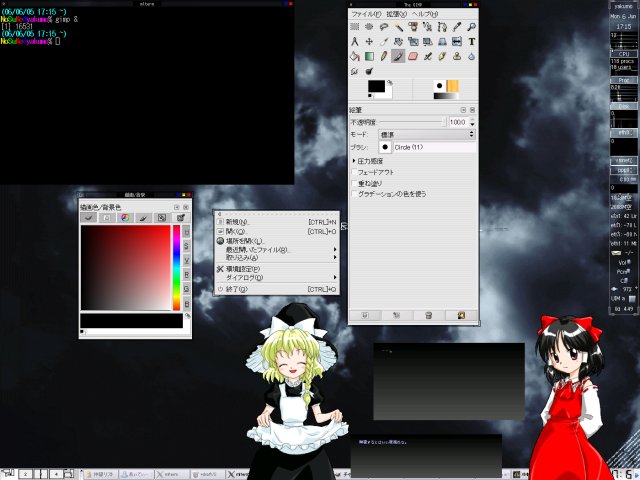Image resolution: width=640 pixels, height=480 pixels.
Task: Select the R channel button in color dialog
Action: click(x=187, y=275)
